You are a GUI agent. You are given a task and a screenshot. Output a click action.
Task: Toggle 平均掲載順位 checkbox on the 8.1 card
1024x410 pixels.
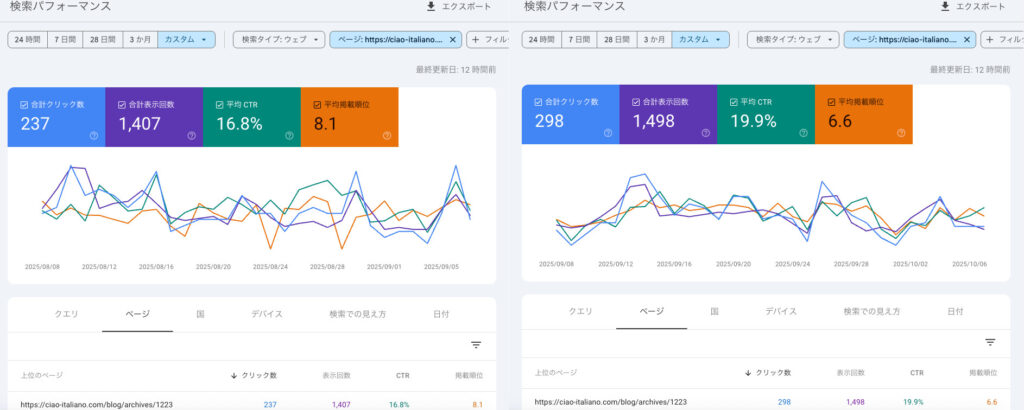317,104
